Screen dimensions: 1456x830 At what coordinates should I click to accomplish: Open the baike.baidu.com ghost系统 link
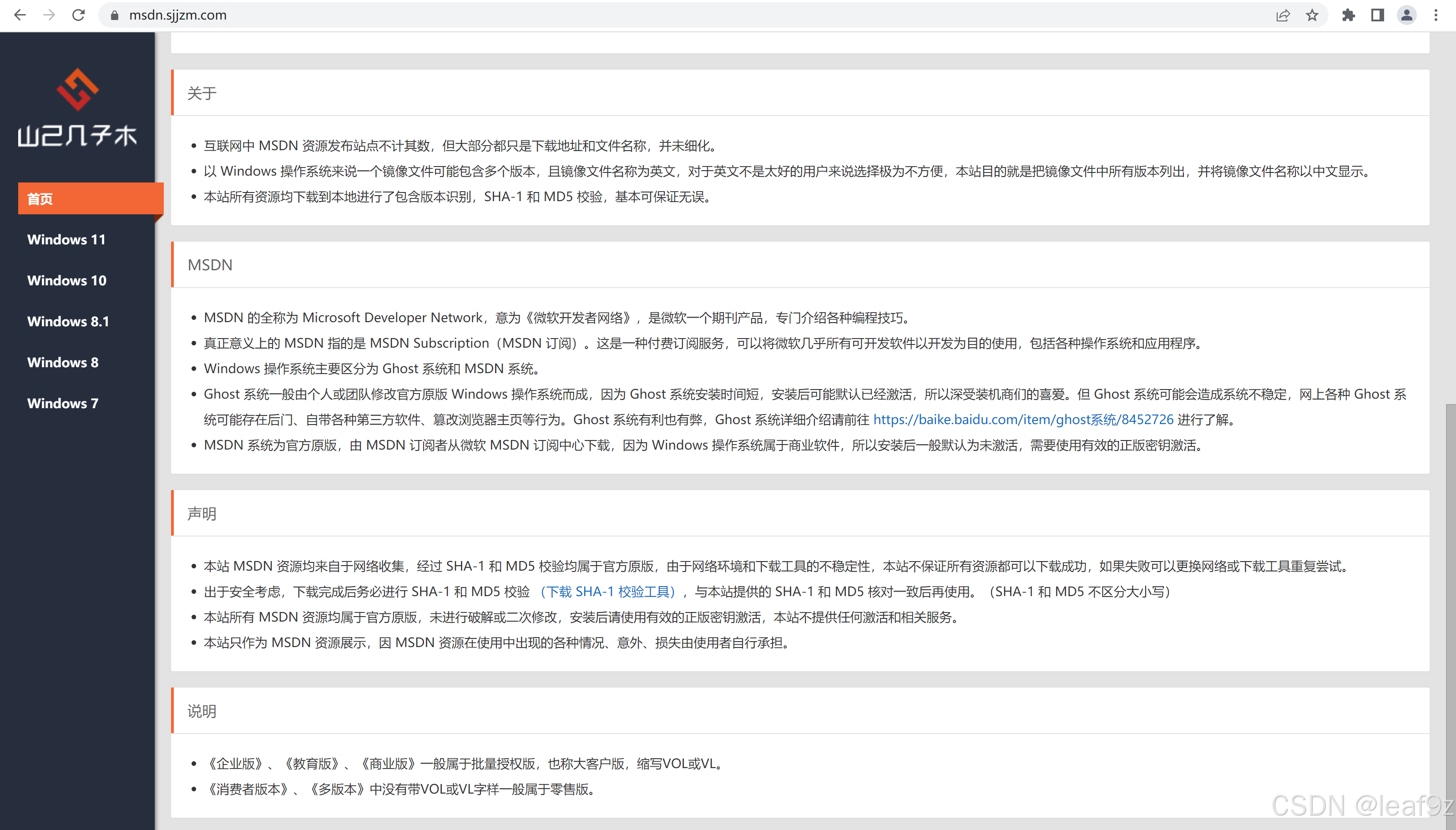pos(1023,420)
